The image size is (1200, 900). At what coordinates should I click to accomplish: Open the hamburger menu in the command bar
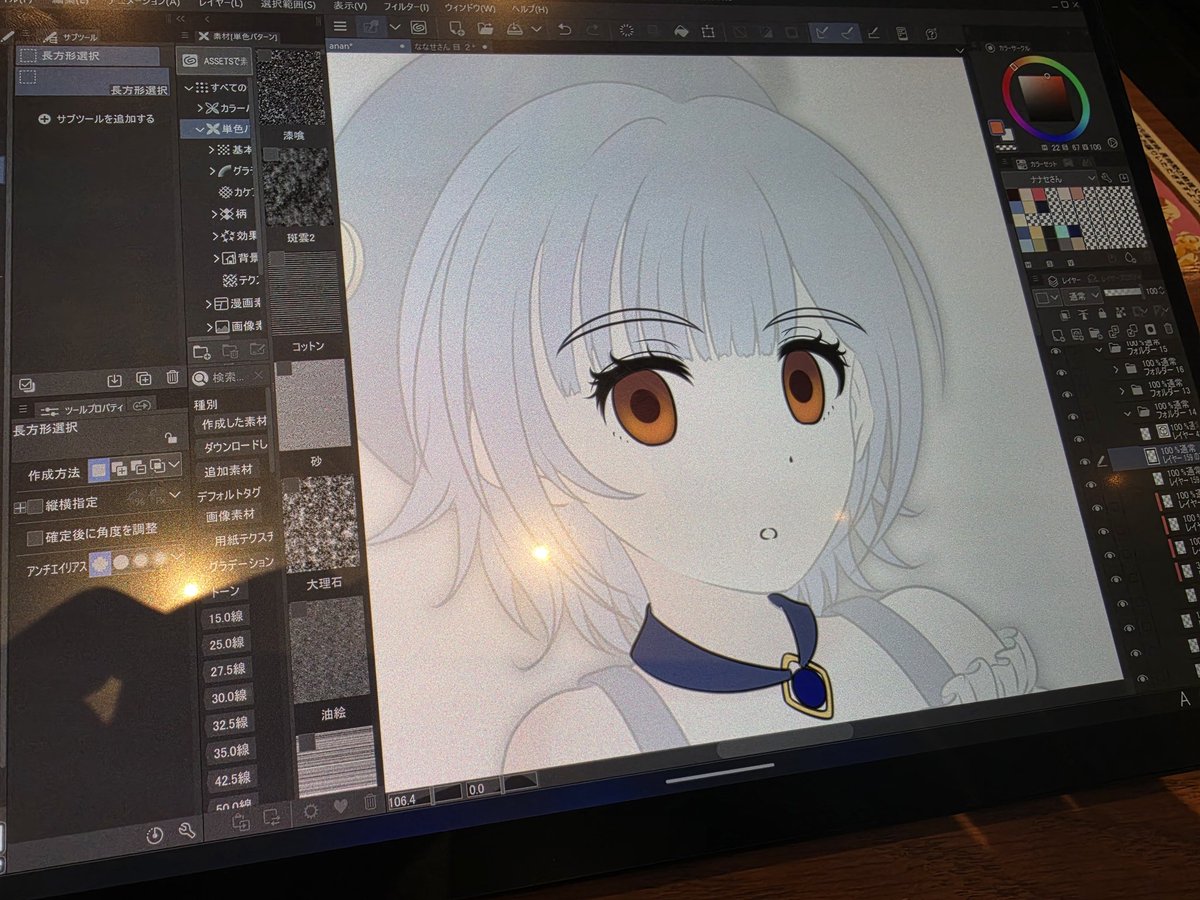click(x=341, y=26)
